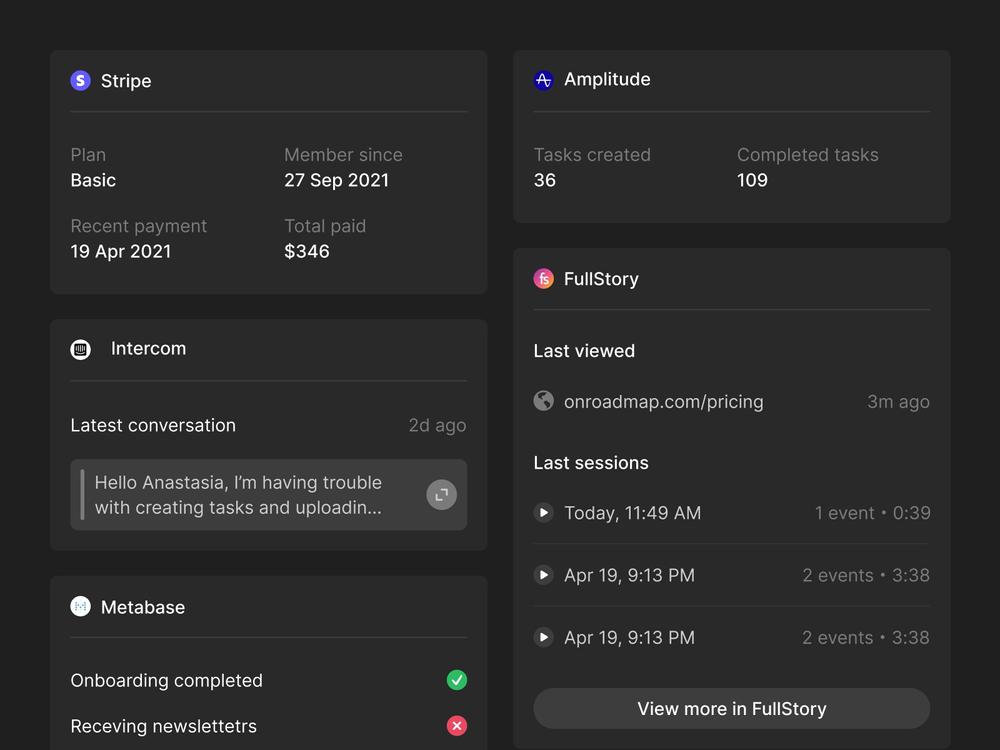This screenshot has height=750, width=1000.
Task: Play the Apr 19 session above the last row
Action: click(x=543, y=575)
